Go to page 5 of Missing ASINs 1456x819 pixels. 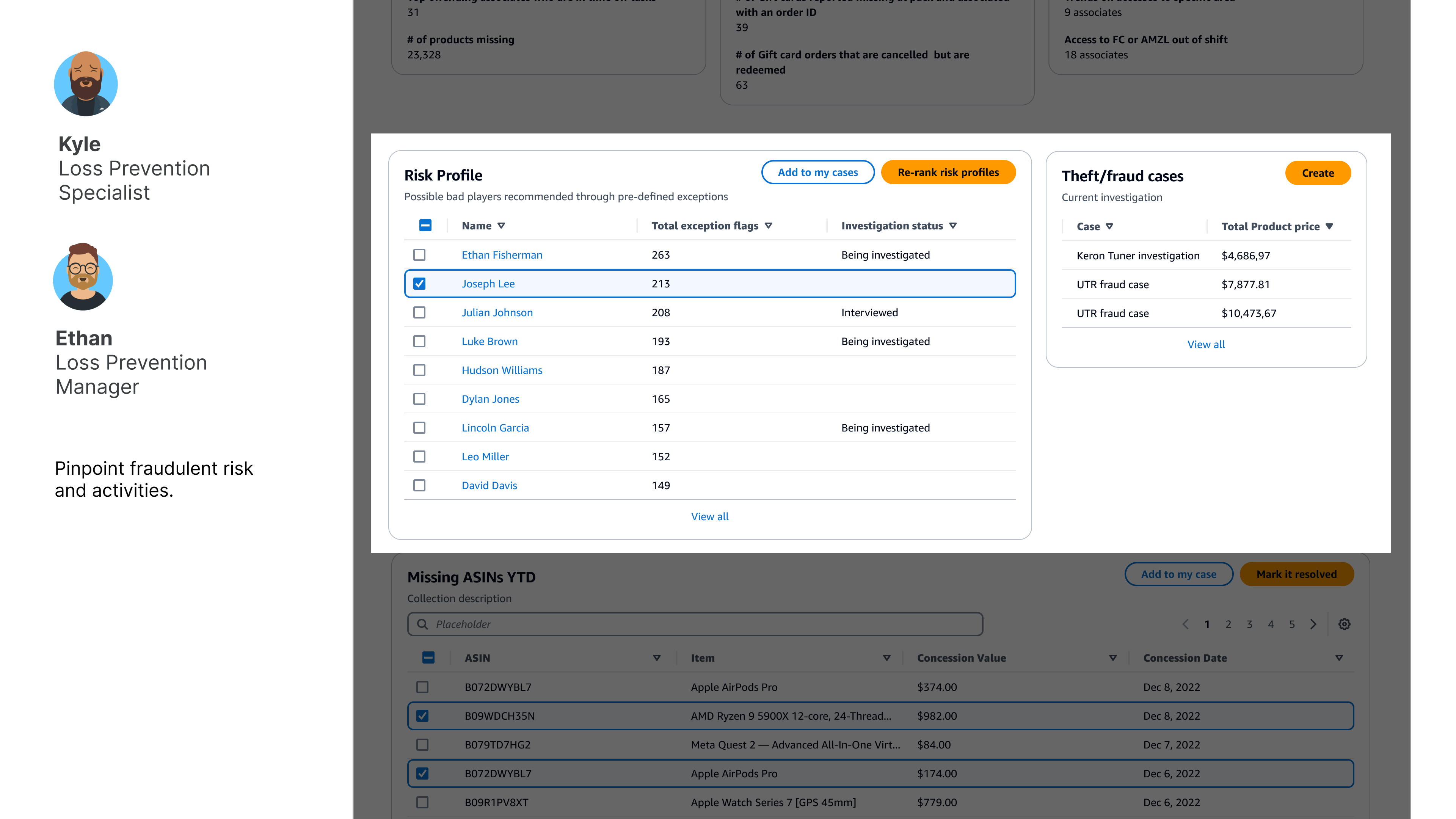[x=1292, y=624]
